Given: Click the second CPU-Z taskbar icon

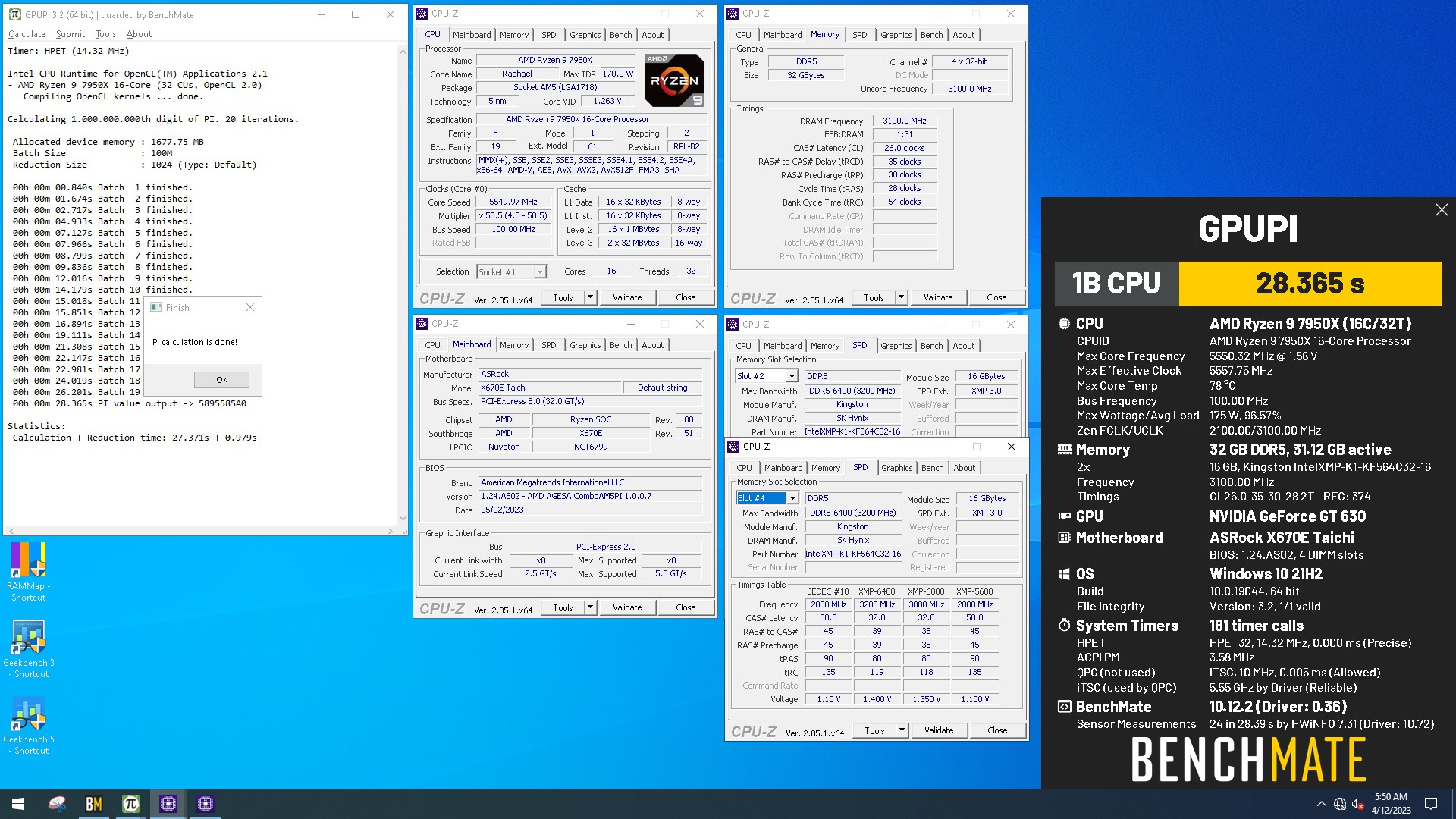Looking at the screenshot, I should point(205,804).
